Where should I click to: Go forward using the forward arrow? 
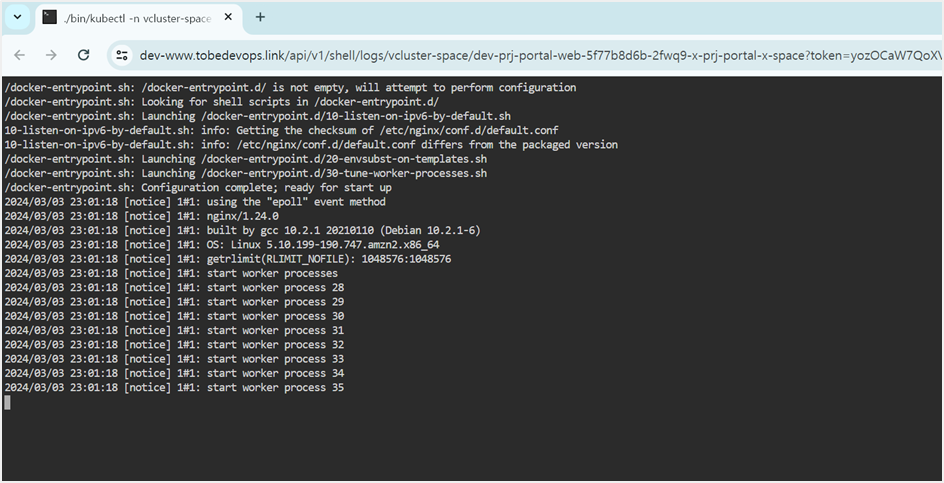[51, 55]
